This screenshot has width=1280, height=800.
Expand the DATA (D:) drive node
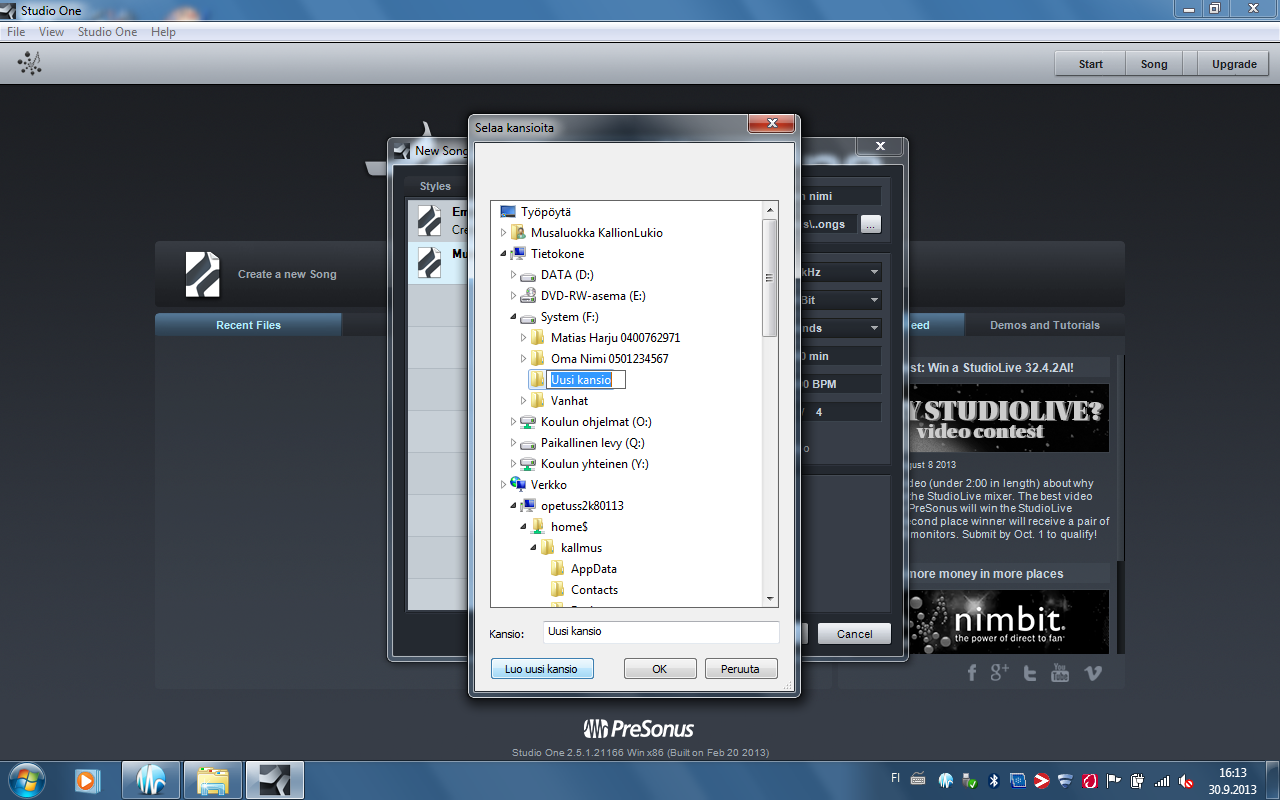coord(513,275)
